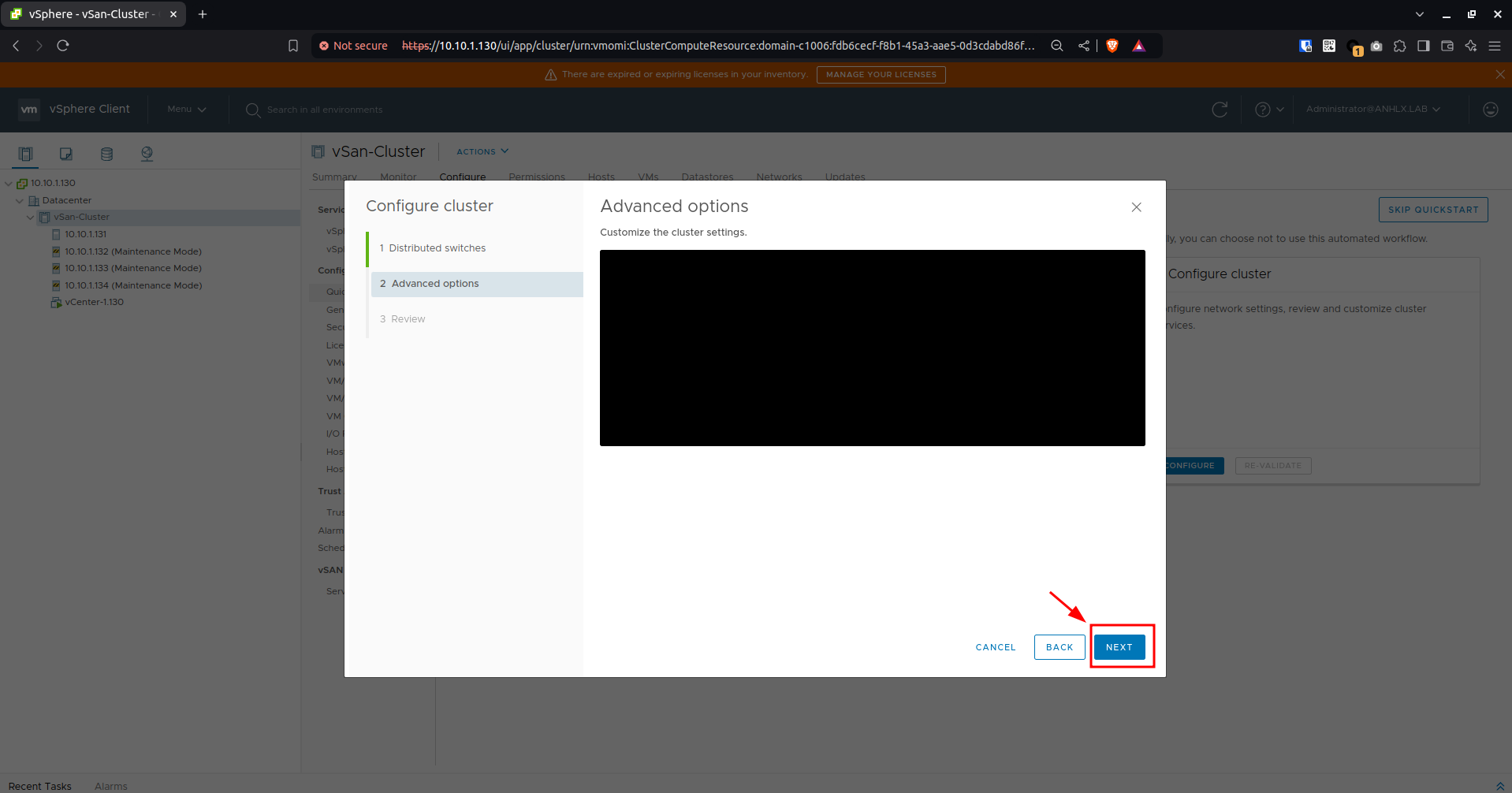Viewport: 1512px width, 793px height.
Task: Click the vSphere refresh icon
Action: coord(1220,110)
